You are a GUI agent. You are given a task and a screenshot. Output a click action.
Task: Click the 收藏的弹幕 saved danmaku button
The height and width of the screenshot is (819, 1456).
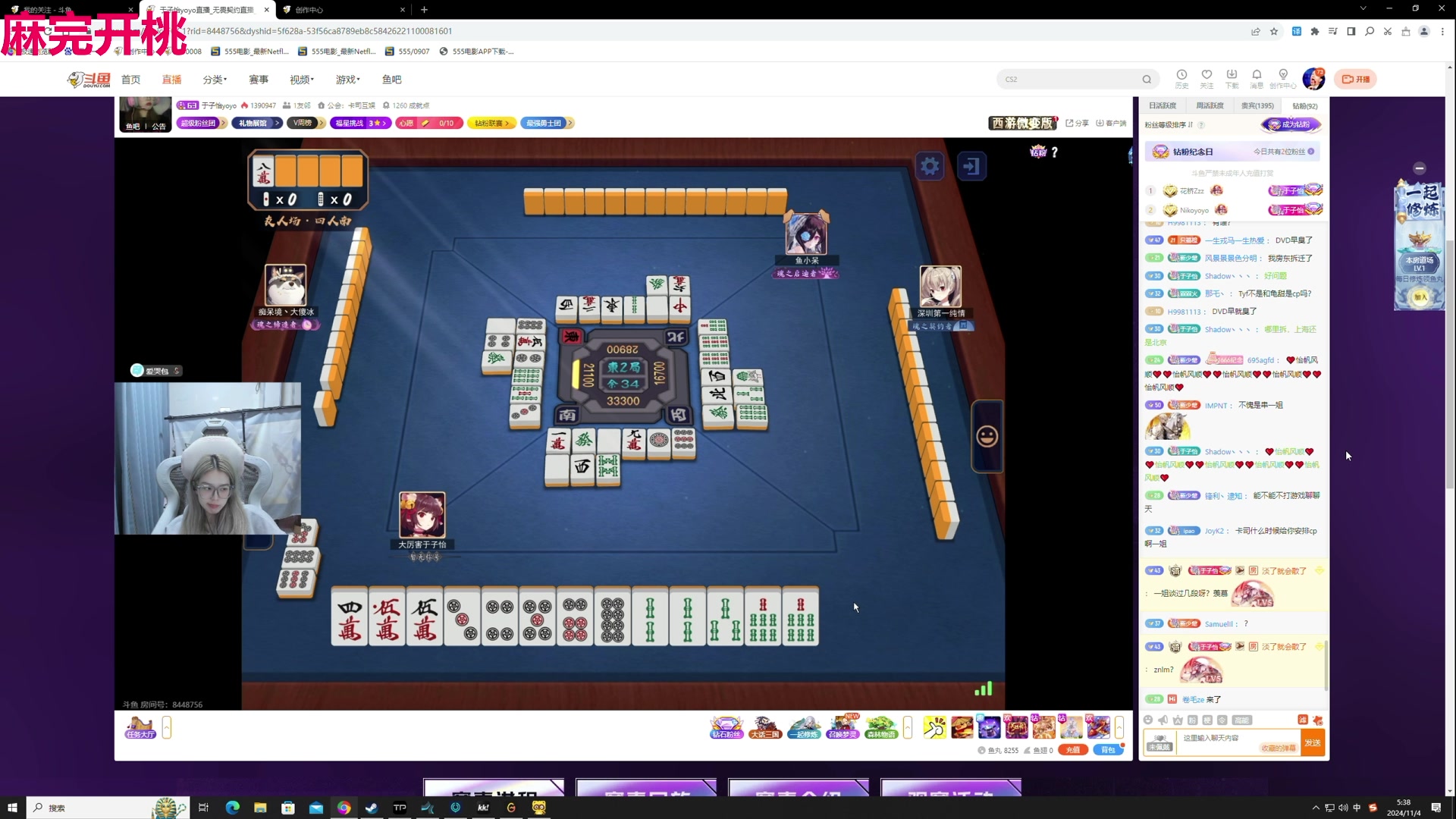(1279, 748)
